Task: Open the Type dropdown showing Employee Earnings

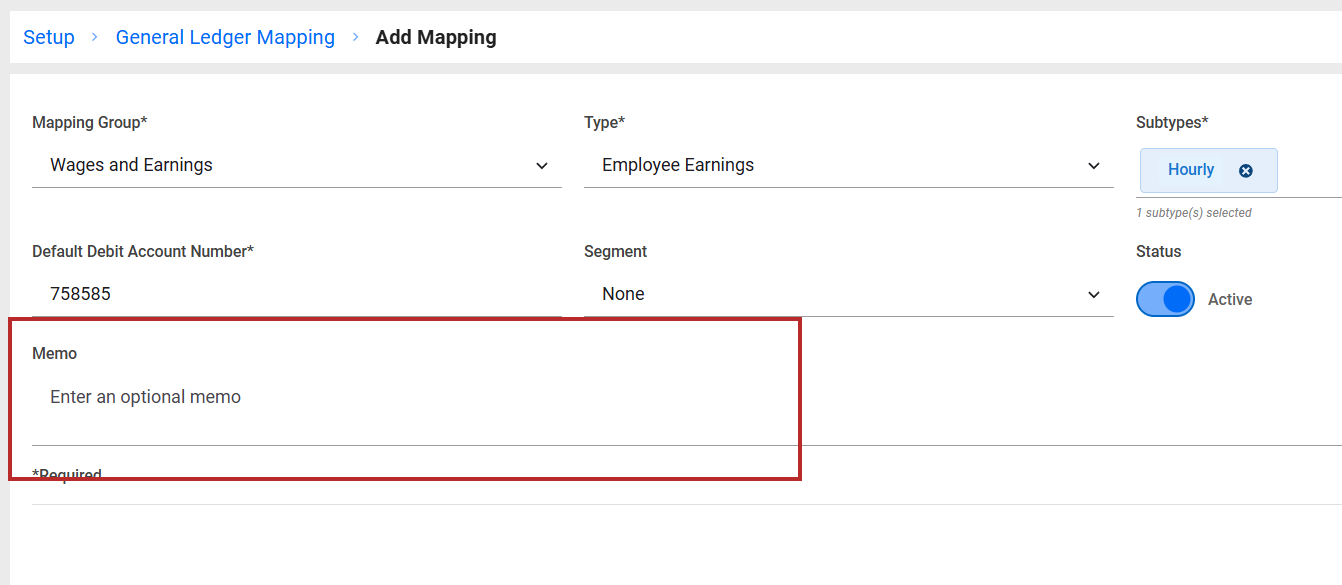Action: tap(849, 165)
